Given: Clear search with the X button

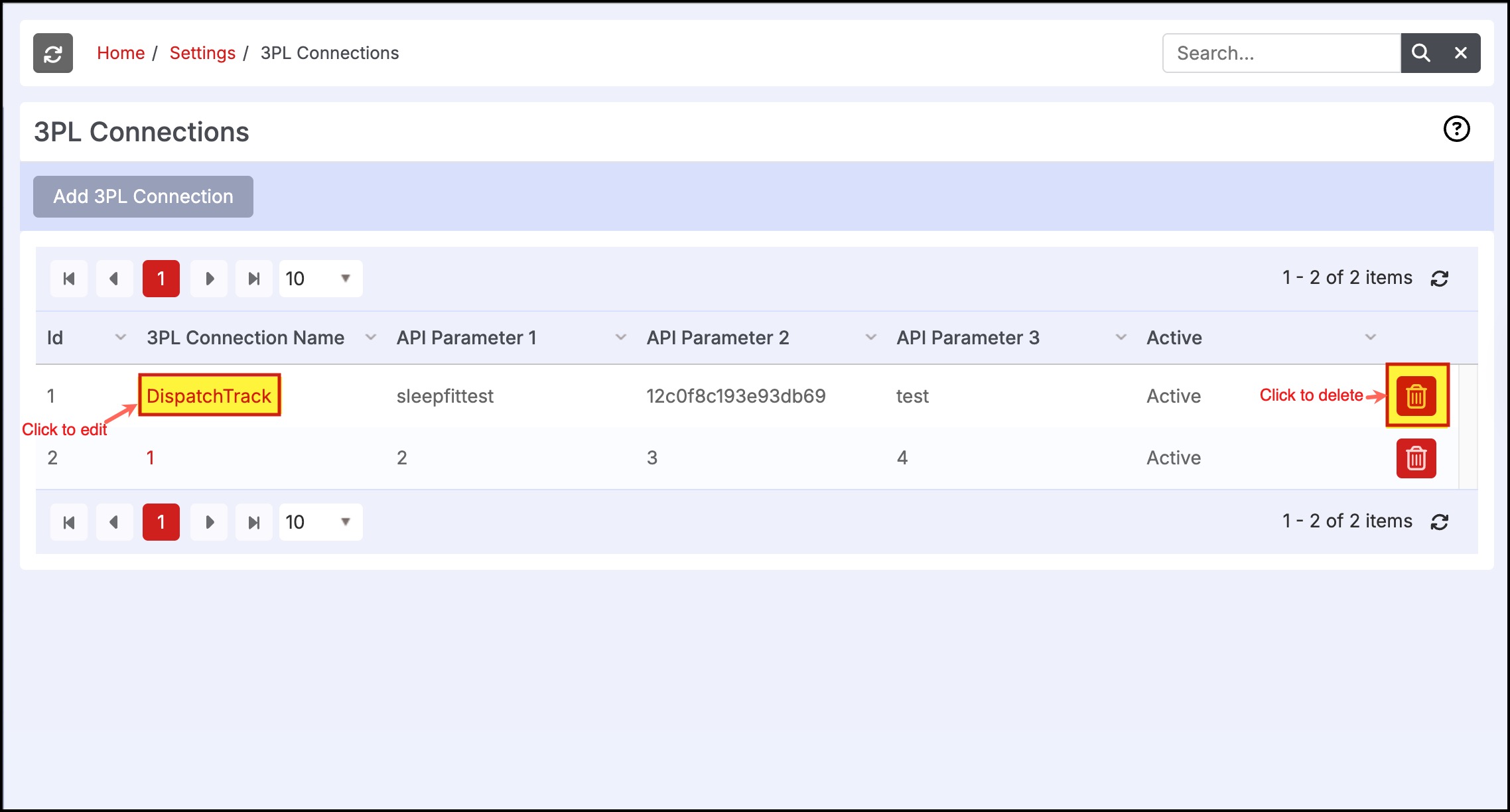Looking at the screenshot, I should 1460,53.
